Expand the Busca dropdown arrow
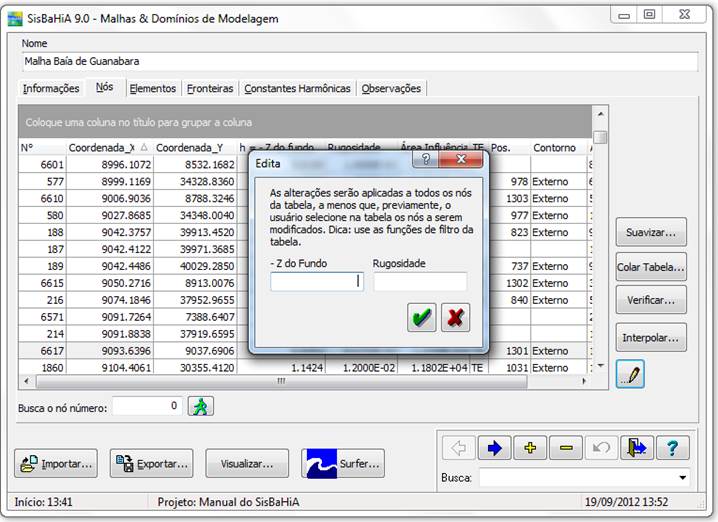This screenshot has width=718, height=522. coord(682,478)
